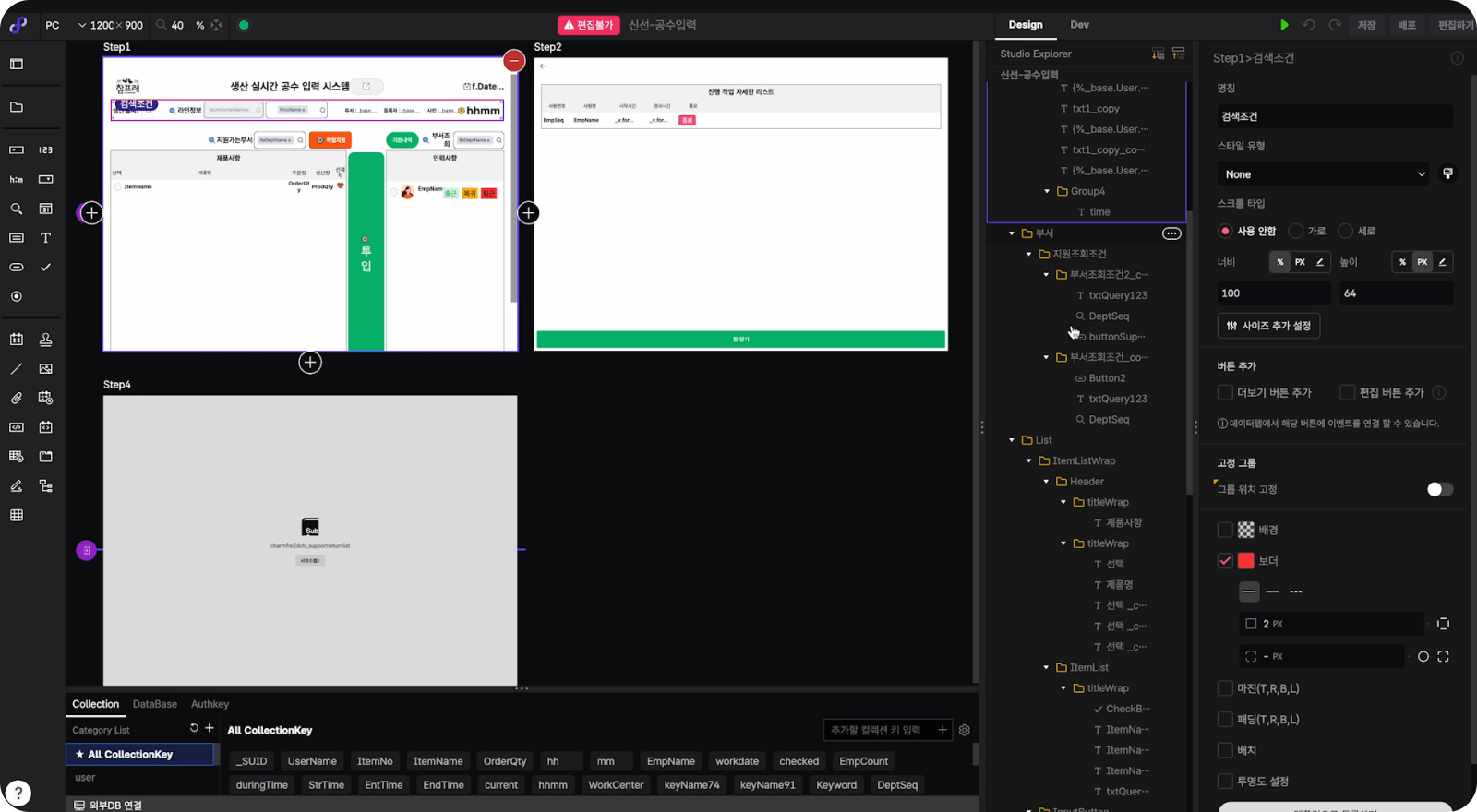Open the DataBase tab
1477x812 pixels.
pos(154,704)
